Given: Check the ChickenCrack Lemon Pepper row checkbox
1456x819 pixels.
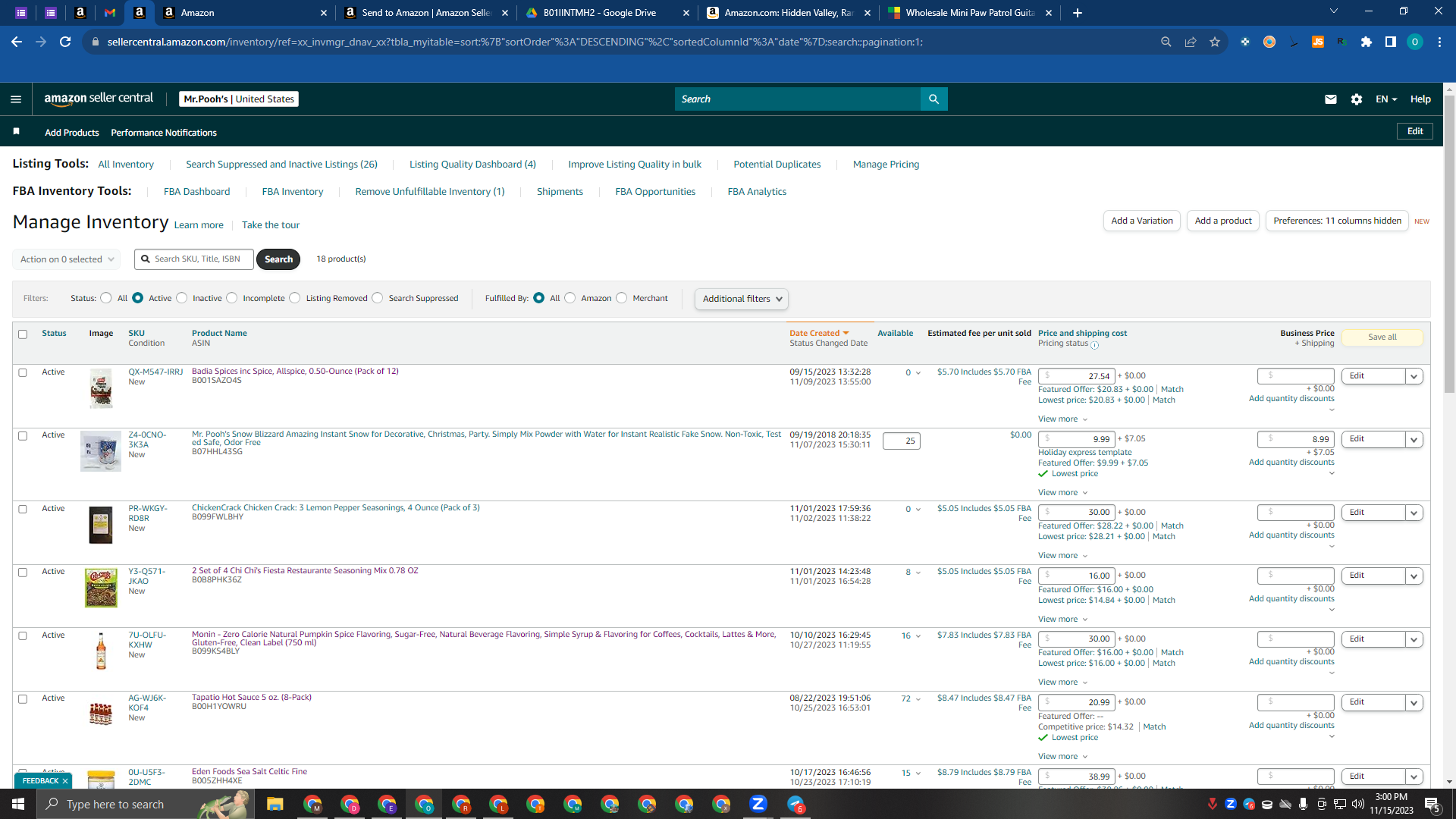Looking at the screenshot, I should tap(23, 510).
